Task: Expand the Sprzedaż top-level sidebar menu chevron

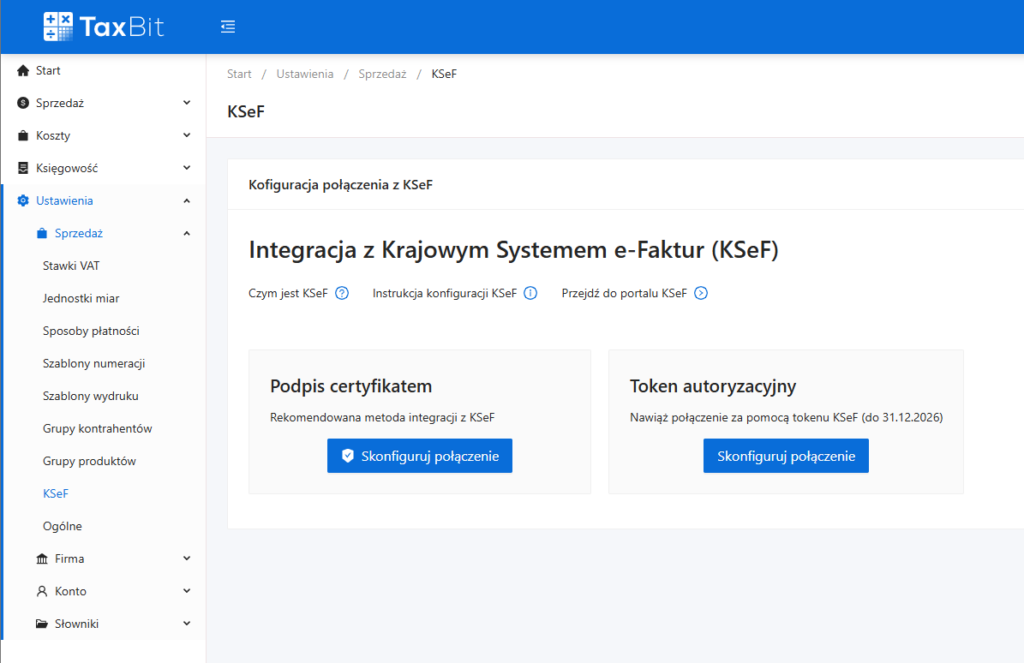Action: (x=187, y=103)
